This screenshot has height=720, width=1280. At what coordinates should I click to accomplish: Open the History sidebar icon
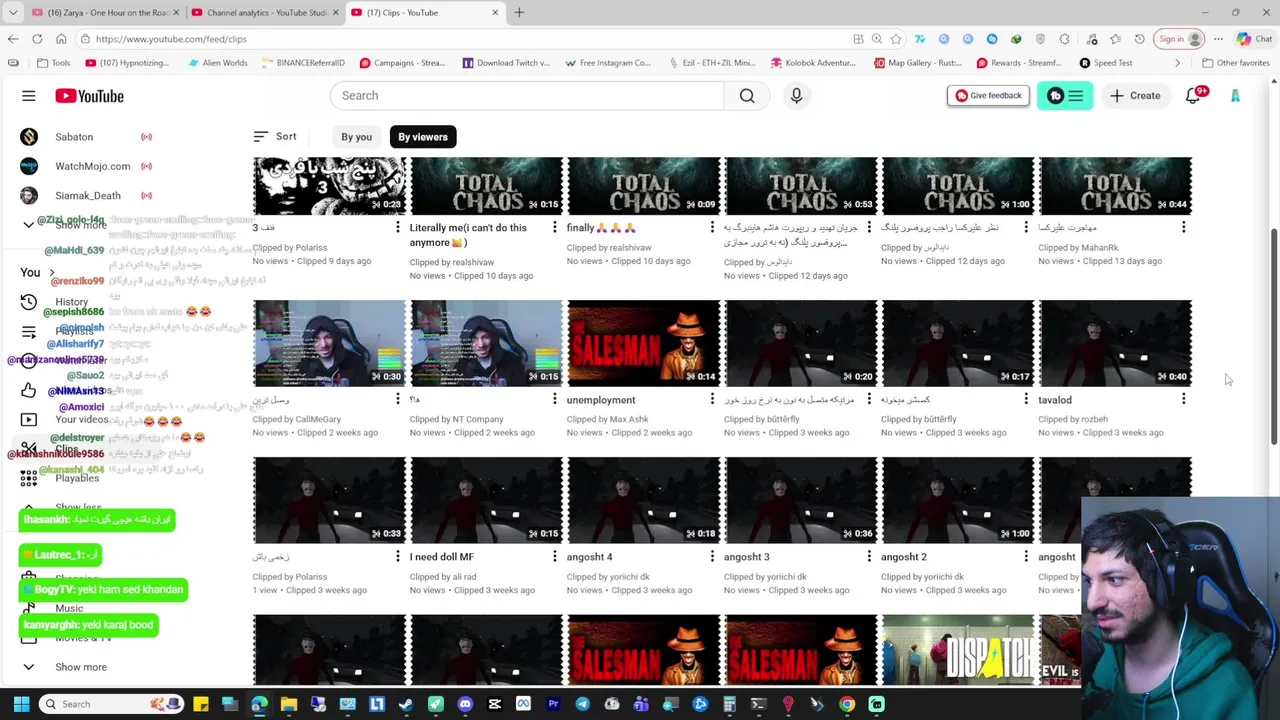[29, 302]
